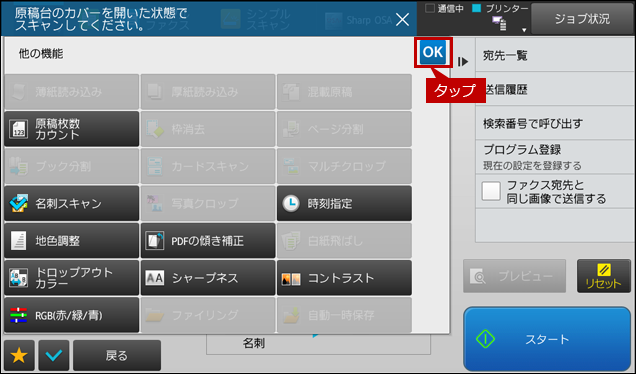Viewport: 636px width, 374px height.
Task: Adjust the シャープネス sharpness setting
Action: tap(208, 278)
